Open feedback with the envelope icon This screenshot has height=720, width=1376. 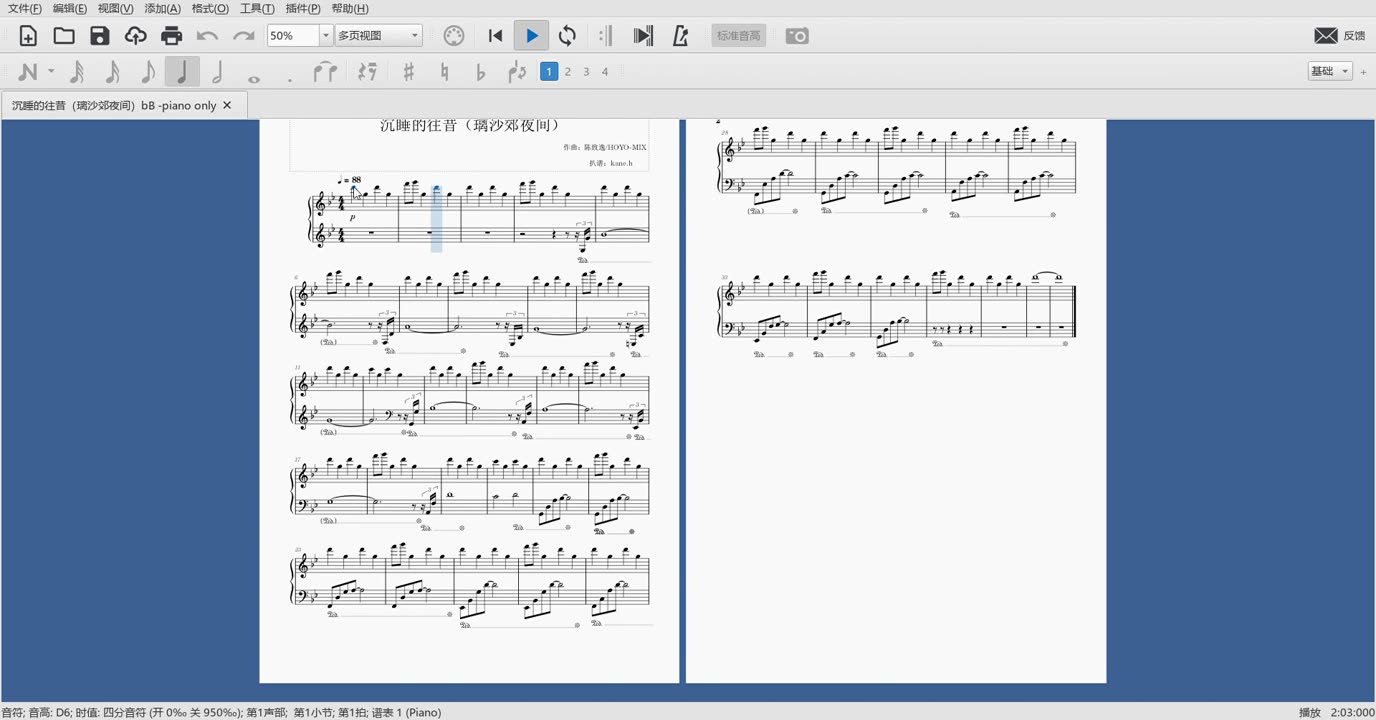pyautogui.click(x=1326, y=36)
